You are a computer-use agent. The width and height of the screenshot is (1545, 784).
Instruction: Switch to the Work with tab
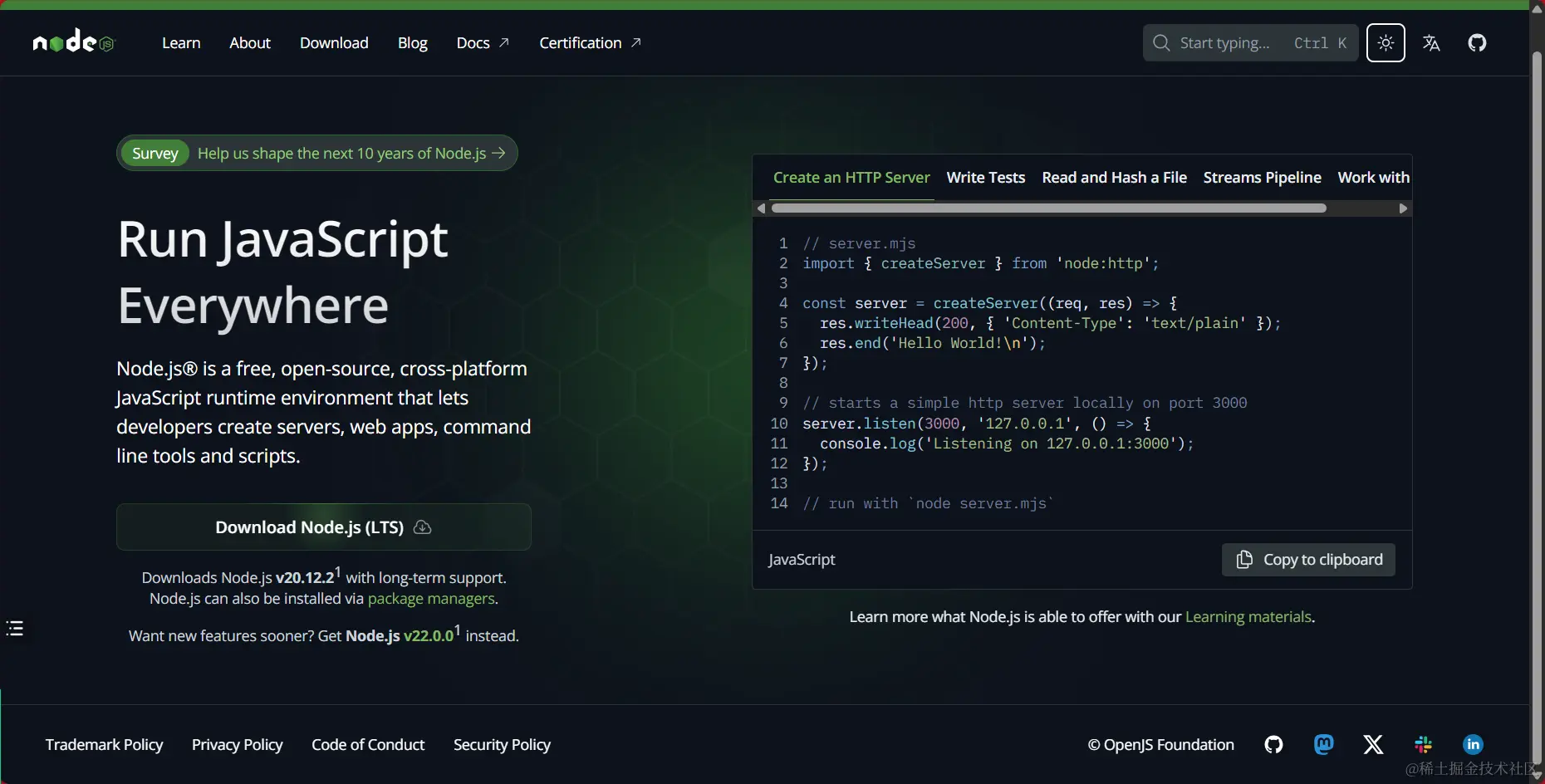point(1374,178)
